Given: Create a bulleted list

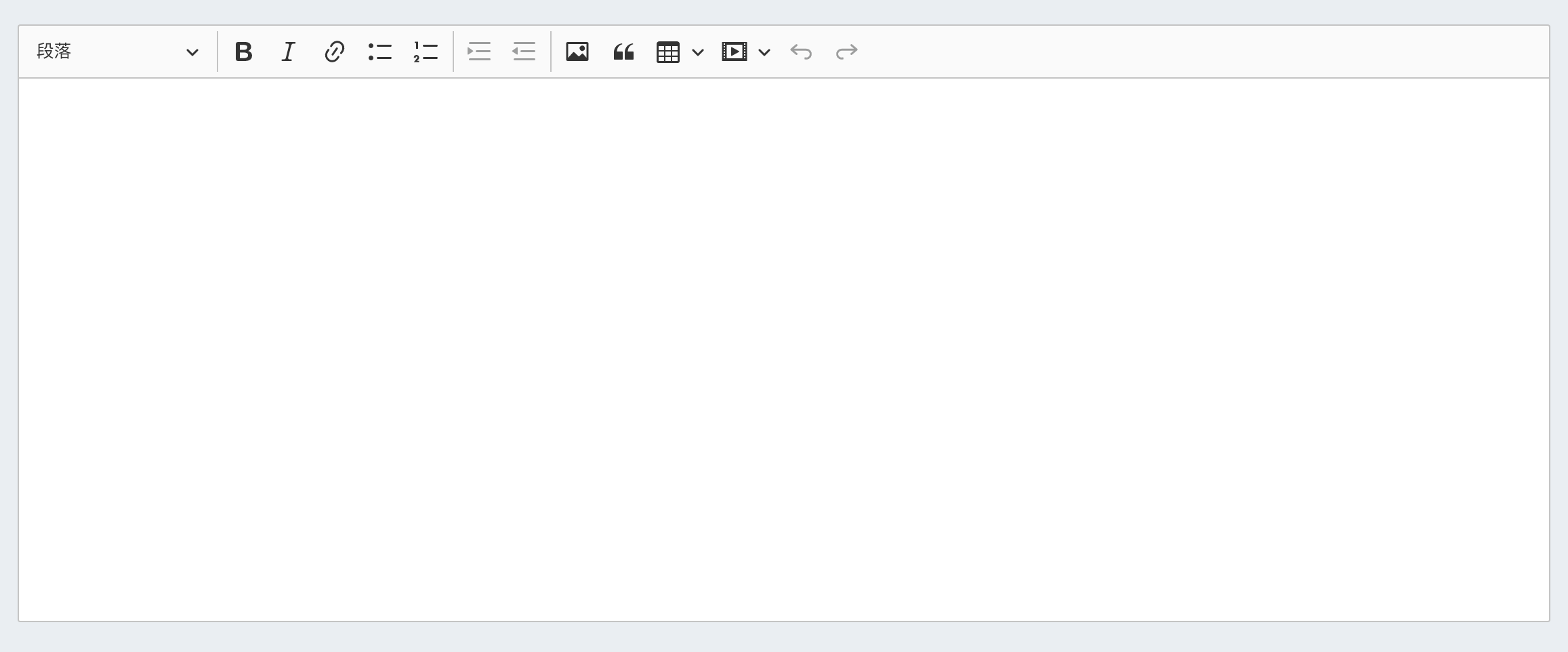Looking at the screenshot, I should (380, 52).
